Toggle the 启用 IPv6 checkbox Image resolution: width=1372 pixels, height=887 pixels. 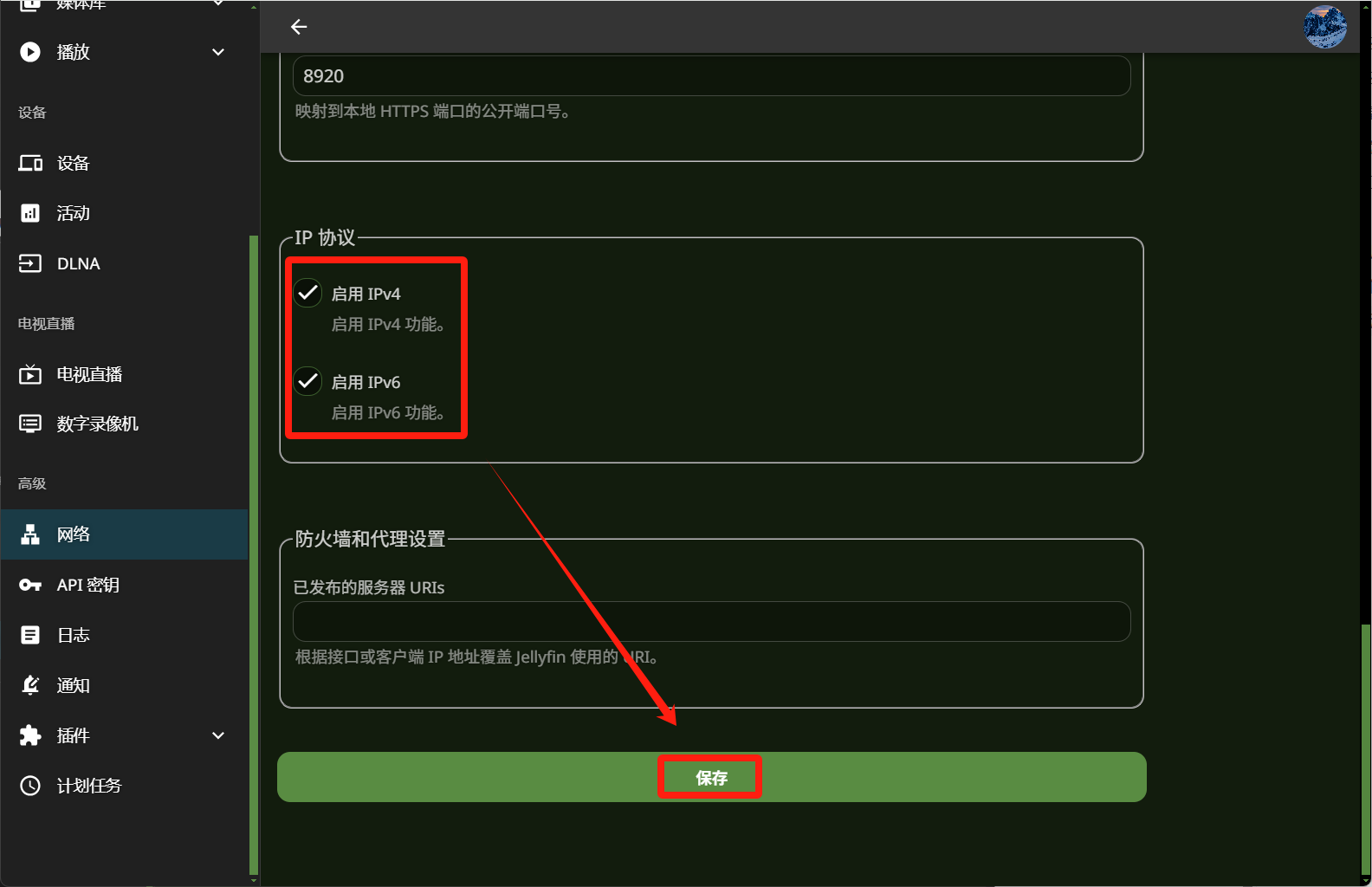point(307,382)
